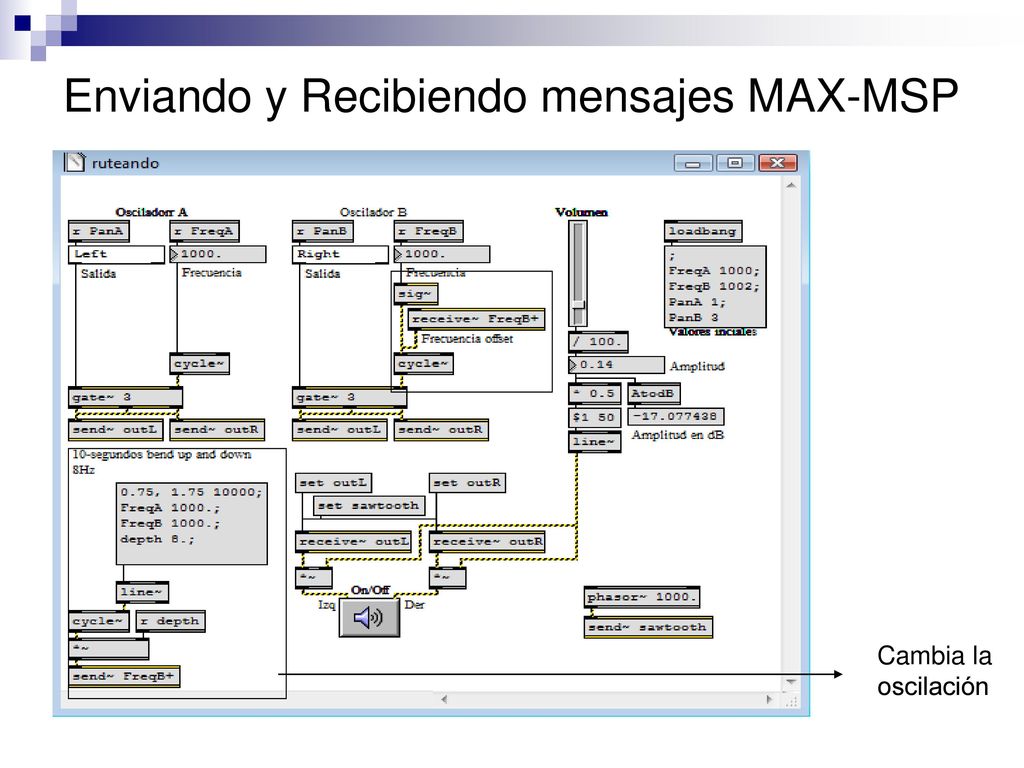Click the Oscilador A comment label
Image resolution: width=1024 pixels, height=768 pixels.
coord(151,212)
